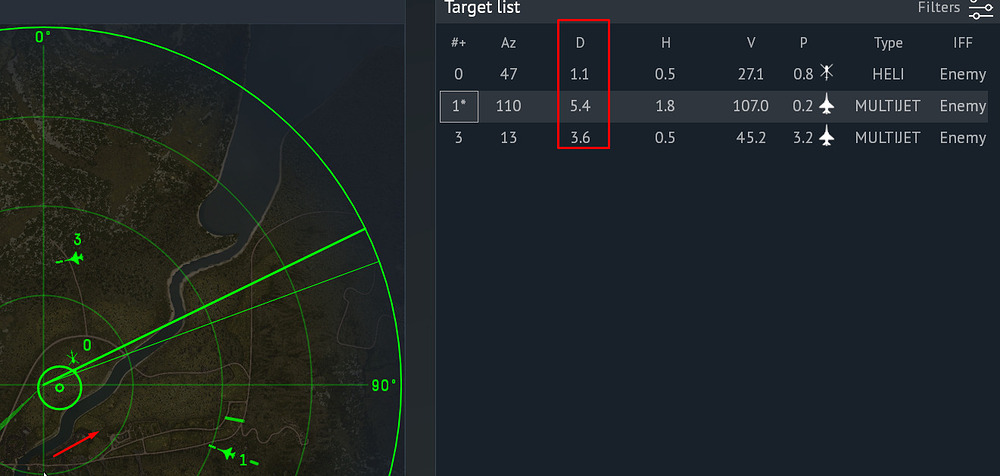Select the HELI type cell in row 0
The width and height of the screenshot is (1000, 476).
click(x=888, y=74)
